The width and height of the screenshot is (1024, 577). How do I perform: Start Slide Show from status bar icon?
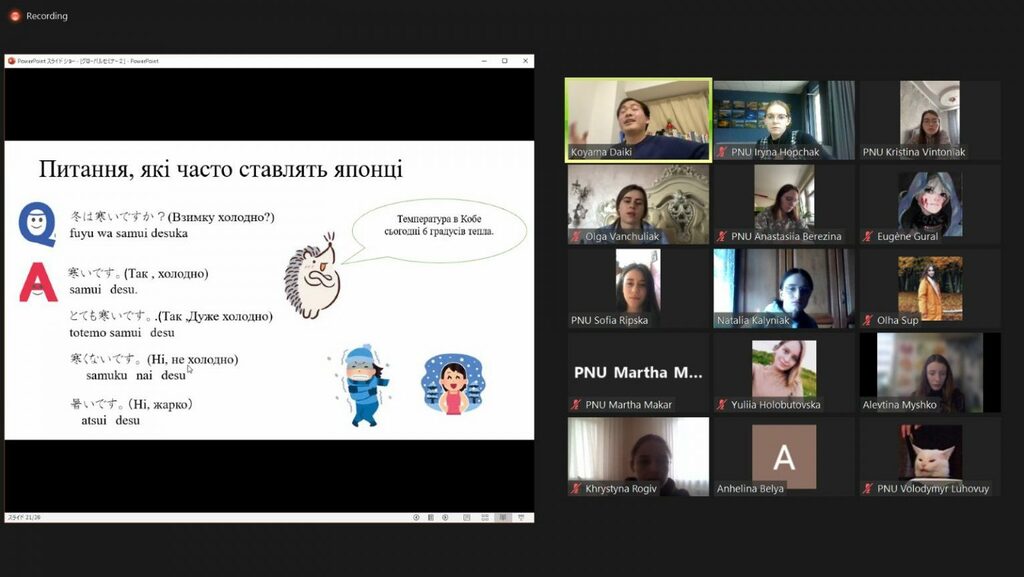pos(521,517)
